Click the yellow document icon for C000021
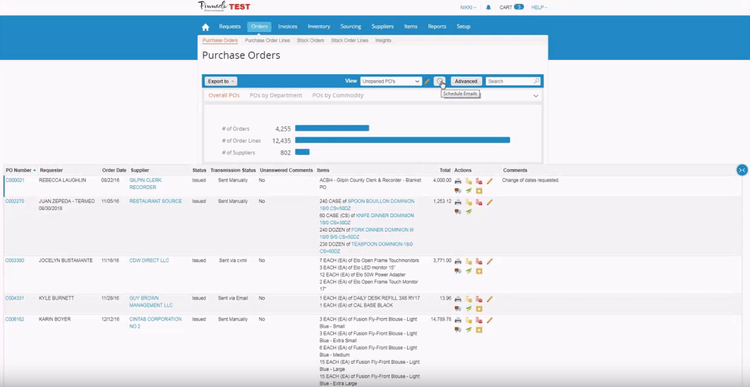Screen dimensions: 750x387 (x=469, y=181)
